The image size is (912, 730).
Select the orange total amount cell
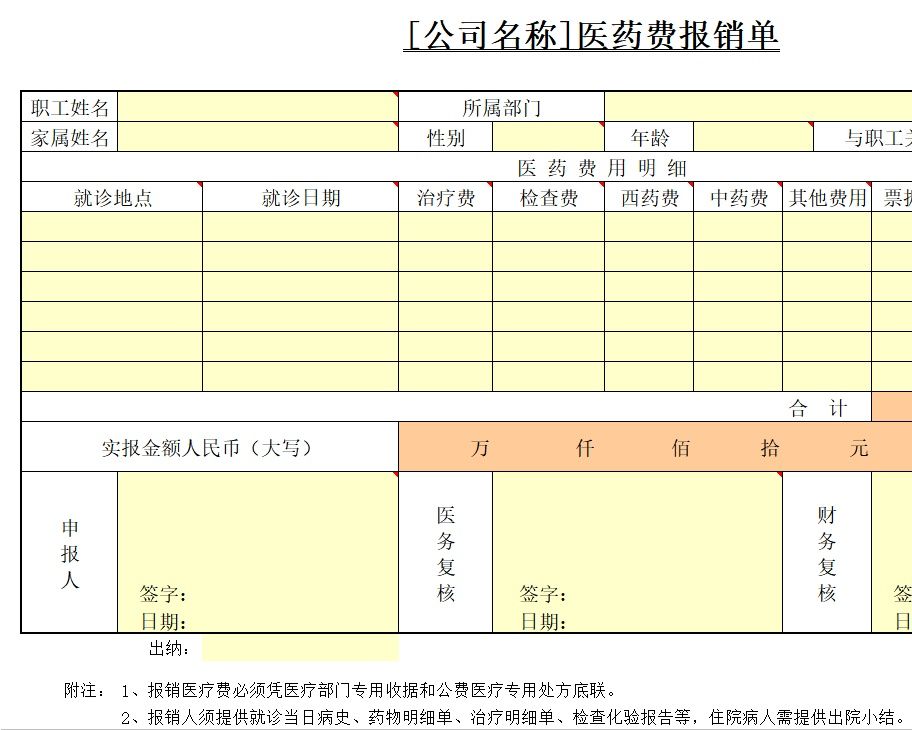(x=890, y=407)
